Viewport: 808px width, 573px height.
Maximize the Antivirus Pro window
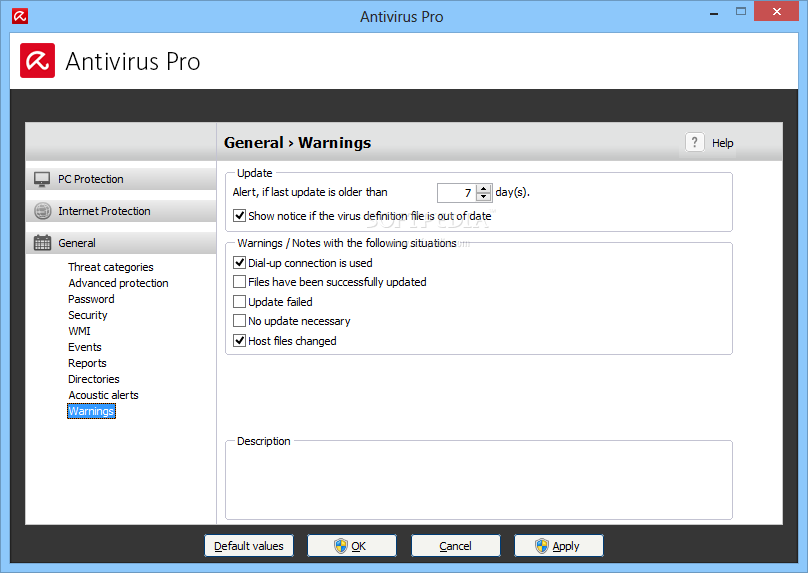(x=741, y=11)
